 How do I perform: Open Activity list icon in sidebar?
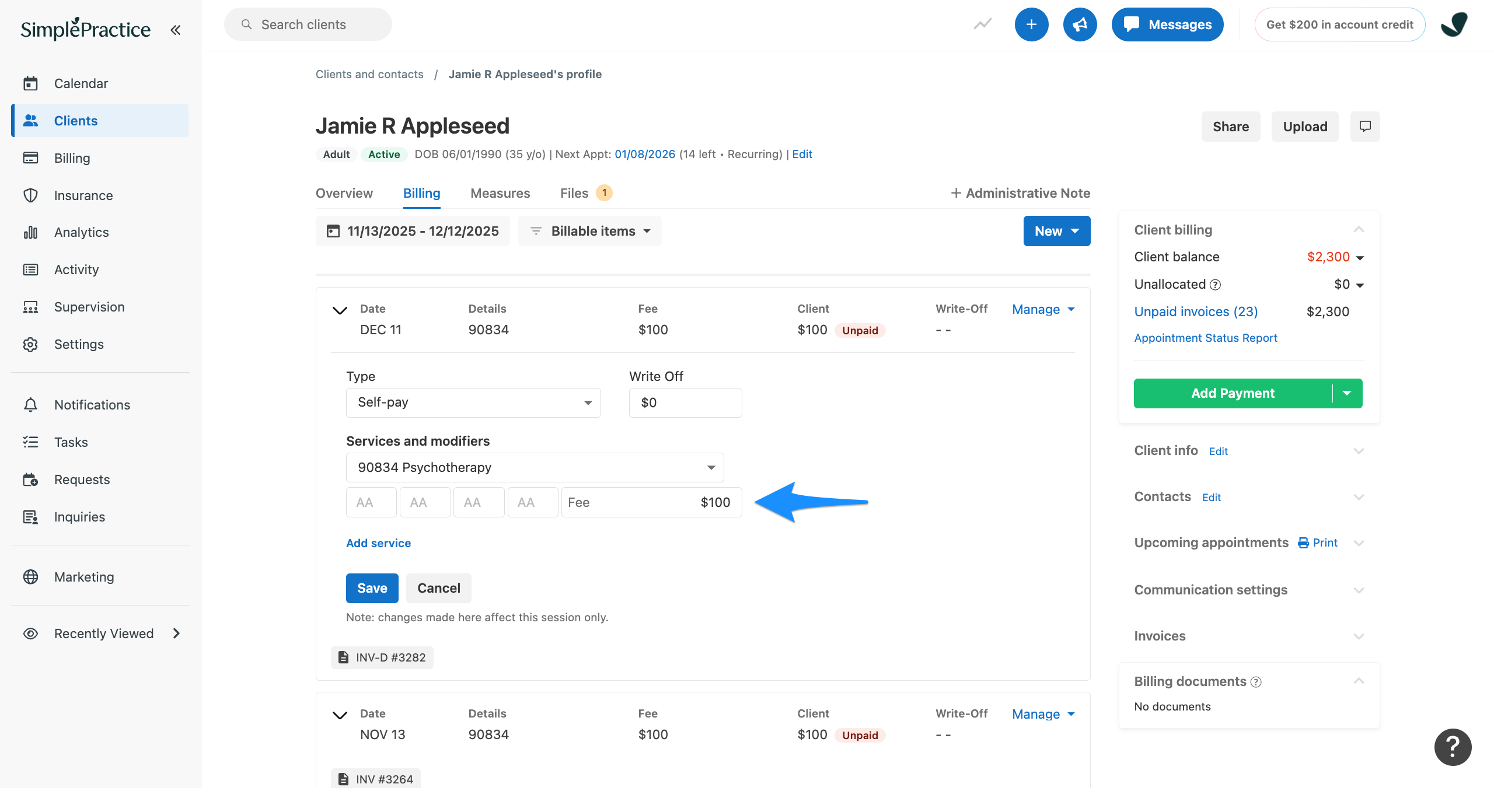(x=30, y=269)
